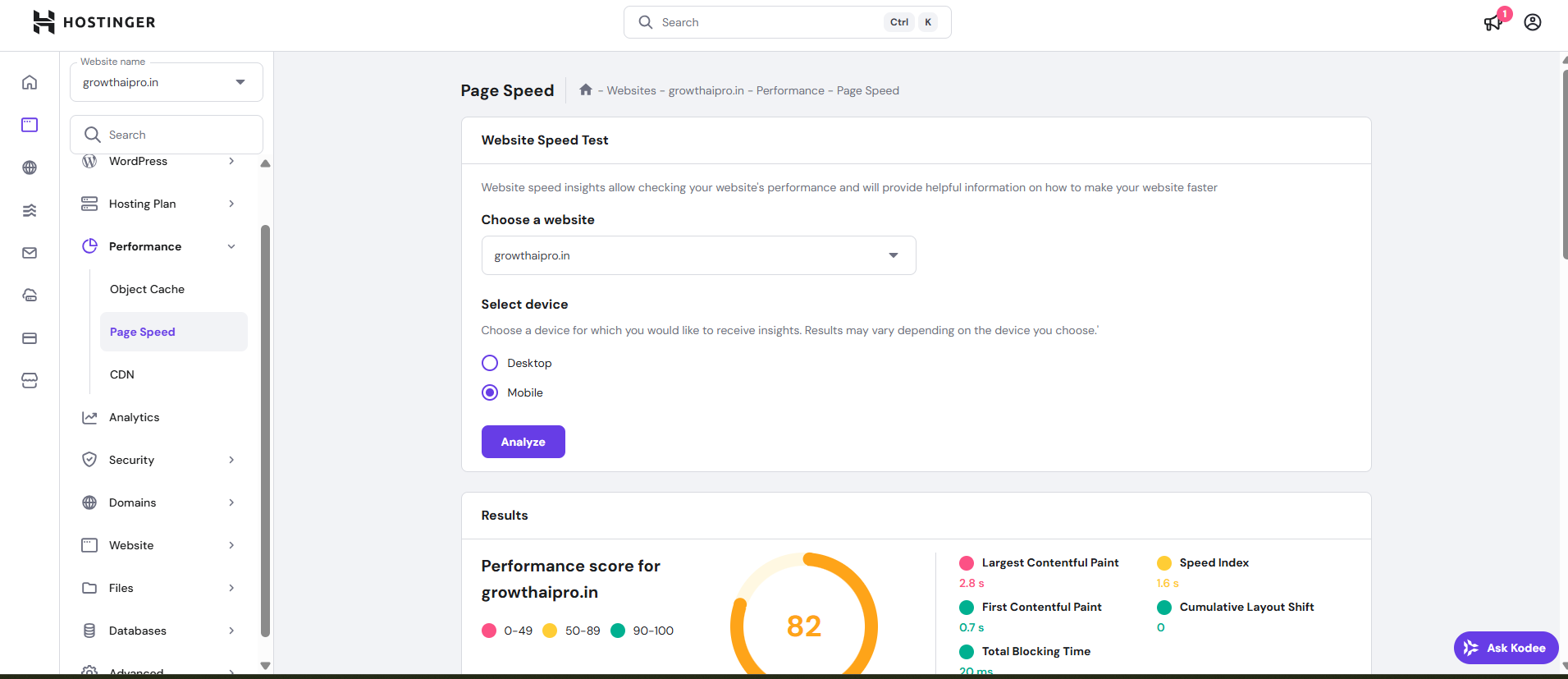The height and width of the screenshot is (679, 1568).
Task: Click the magnifier icon in top search bar
Action: coord(646,22)
